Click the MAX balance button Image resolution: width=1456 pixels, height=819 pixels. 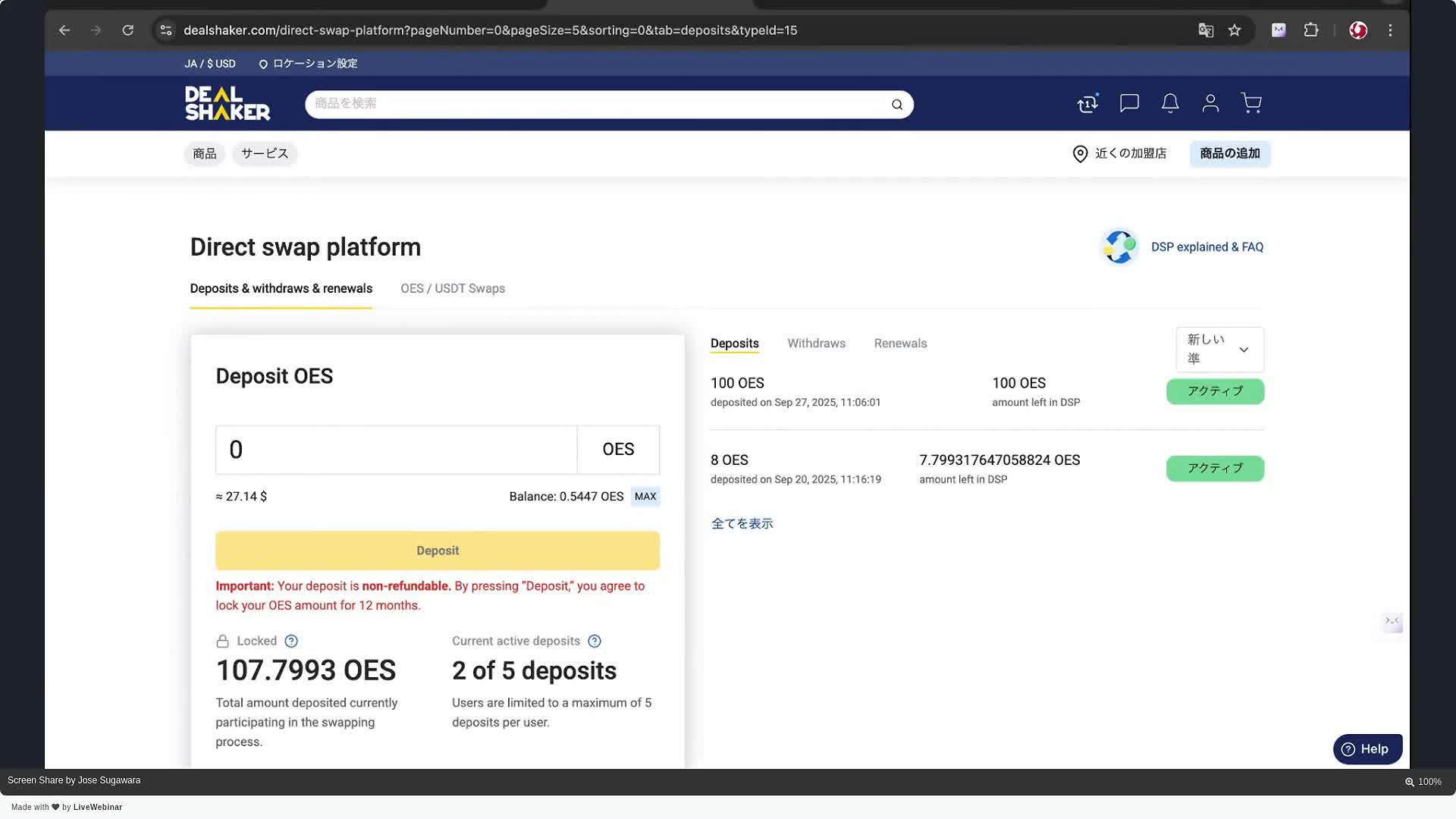point(645,497)
